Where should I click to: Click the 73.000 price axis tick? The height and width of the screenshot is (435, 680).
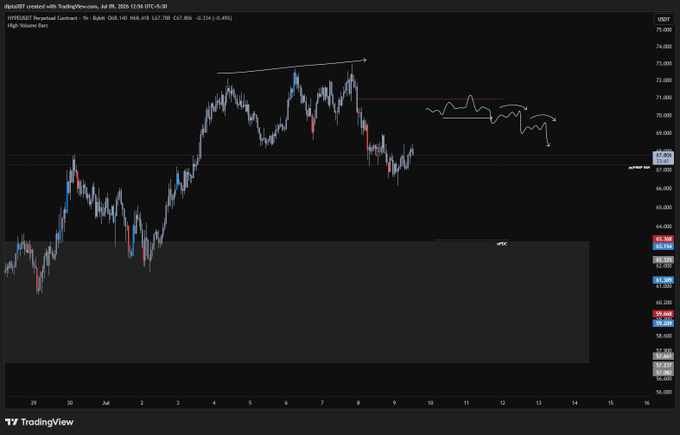coord(664,63)
